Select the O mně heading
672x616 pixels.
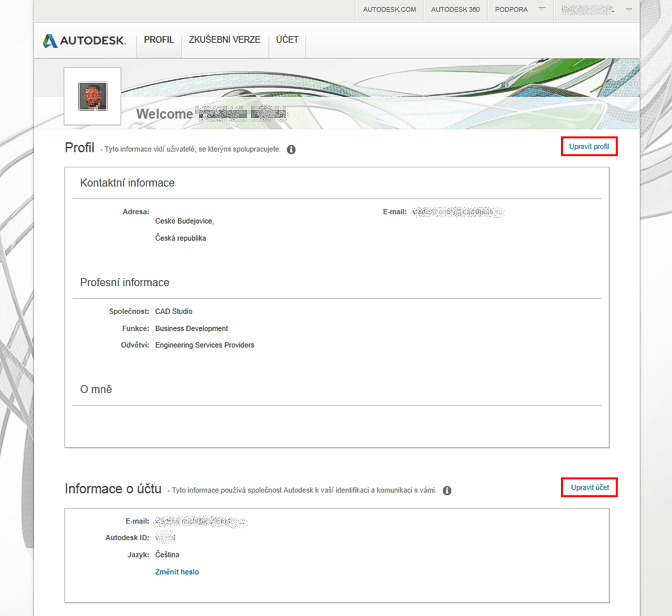tap(96, 389)
